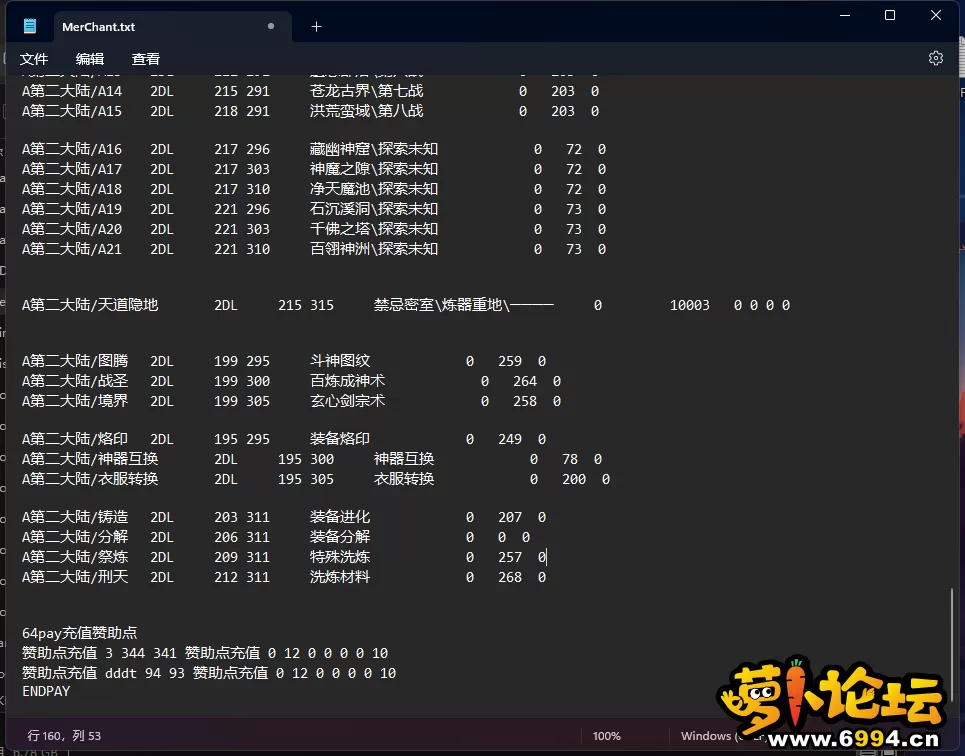This screenshot has height=756, width=965.
Task: Open Notepad settings gear
Action: 935,58
